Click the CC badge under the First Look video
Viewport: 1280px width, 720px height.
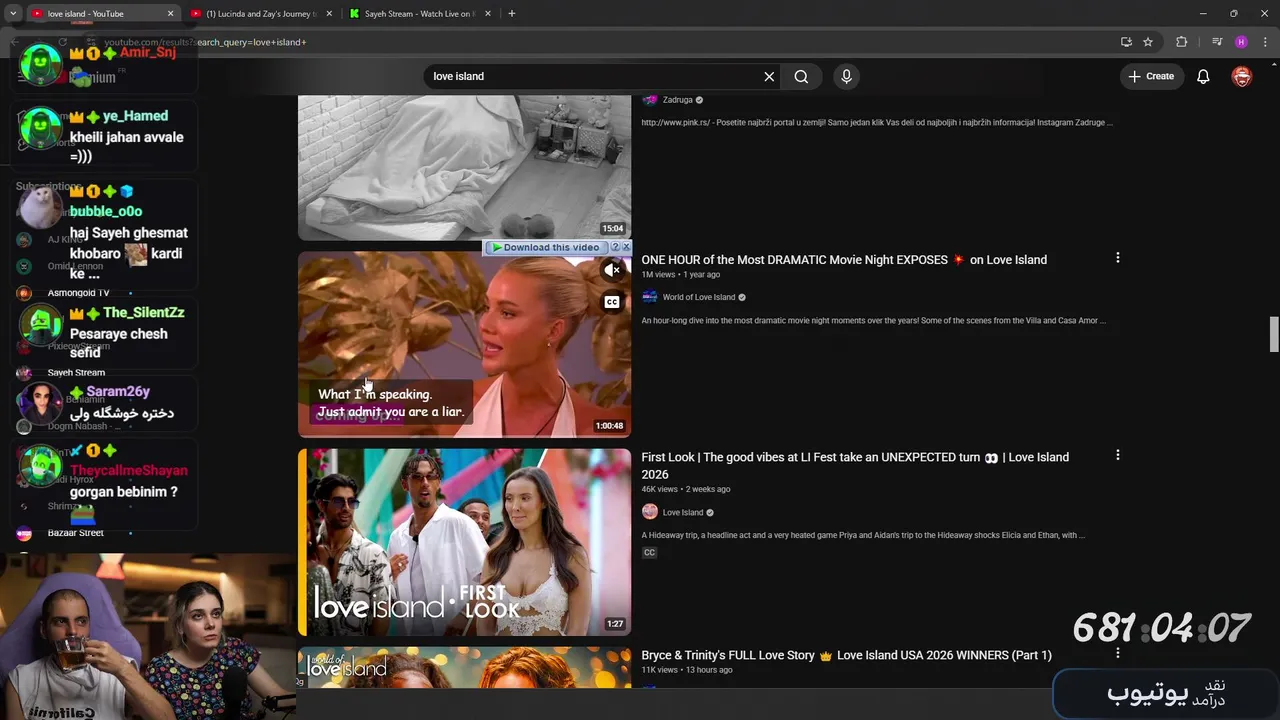(x=649, y=553)
